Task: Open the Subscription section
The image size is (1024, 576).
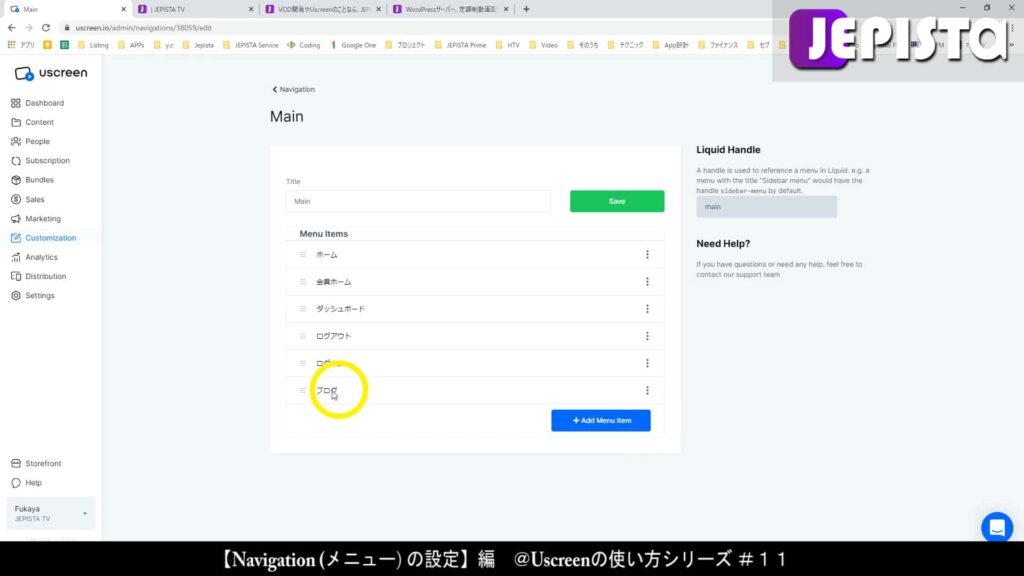Action: coord(45,160)
